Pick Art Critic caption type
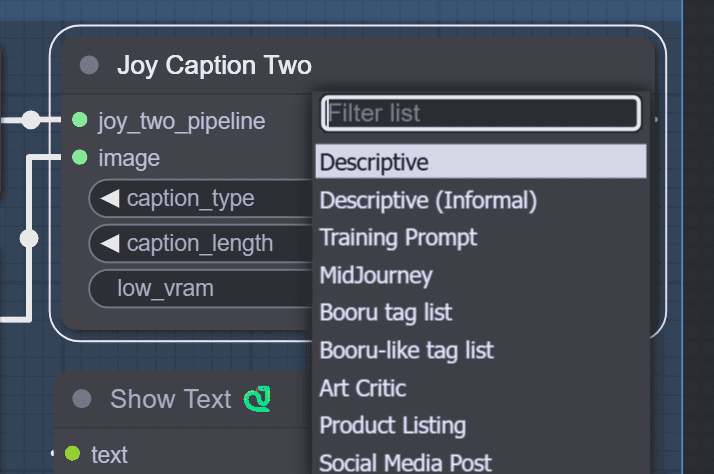 point(481,388)
